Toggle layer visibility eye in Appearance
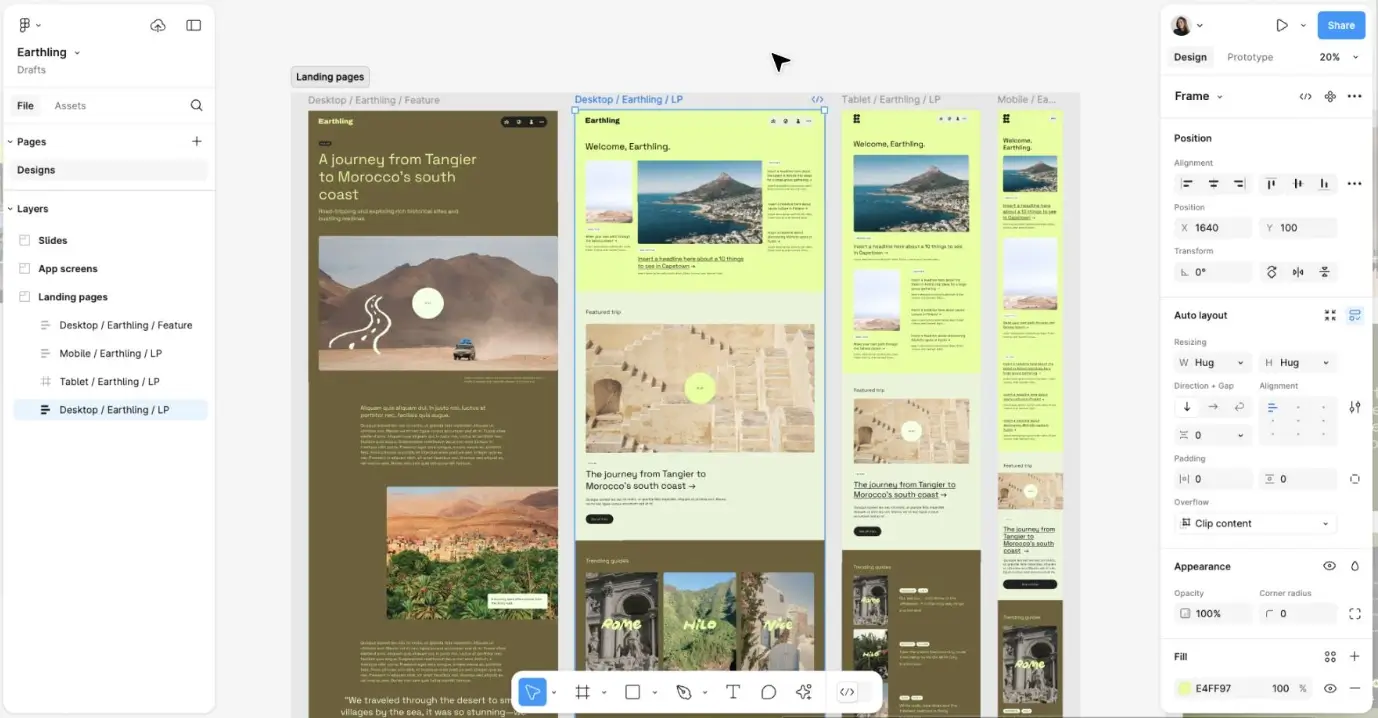Viewport: 1378px width, 718px height. tap(1330, 566)
